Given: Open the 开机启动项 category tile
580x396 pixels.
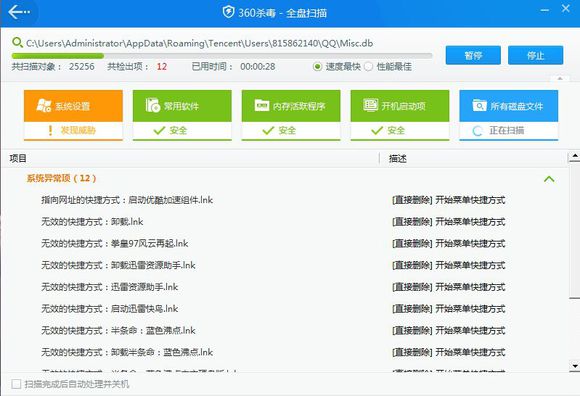Looking at the screenshot, I should pos(400,115).
